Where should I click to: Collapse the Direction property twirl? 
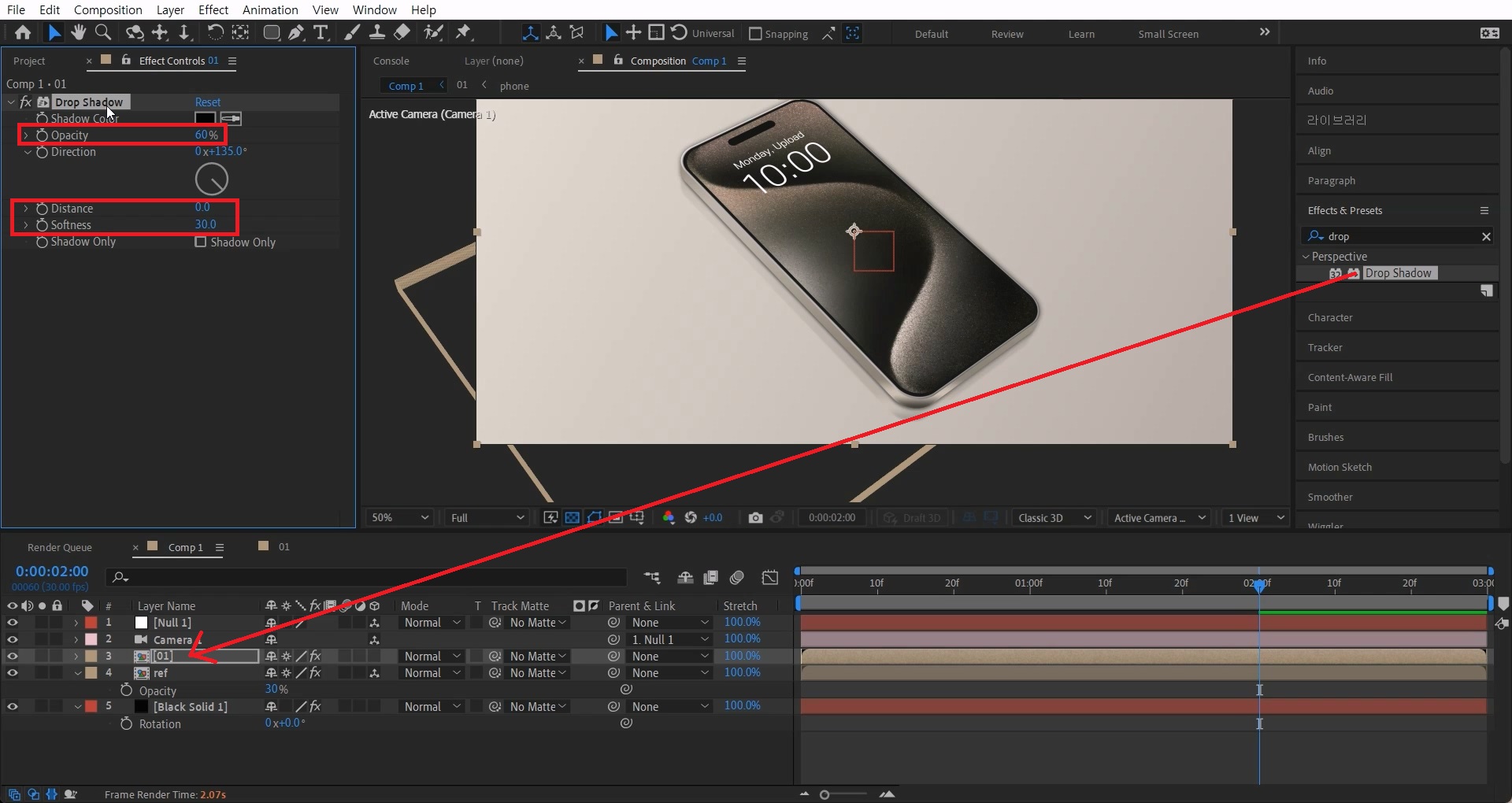pyautogui.click(x=28, y=152)
